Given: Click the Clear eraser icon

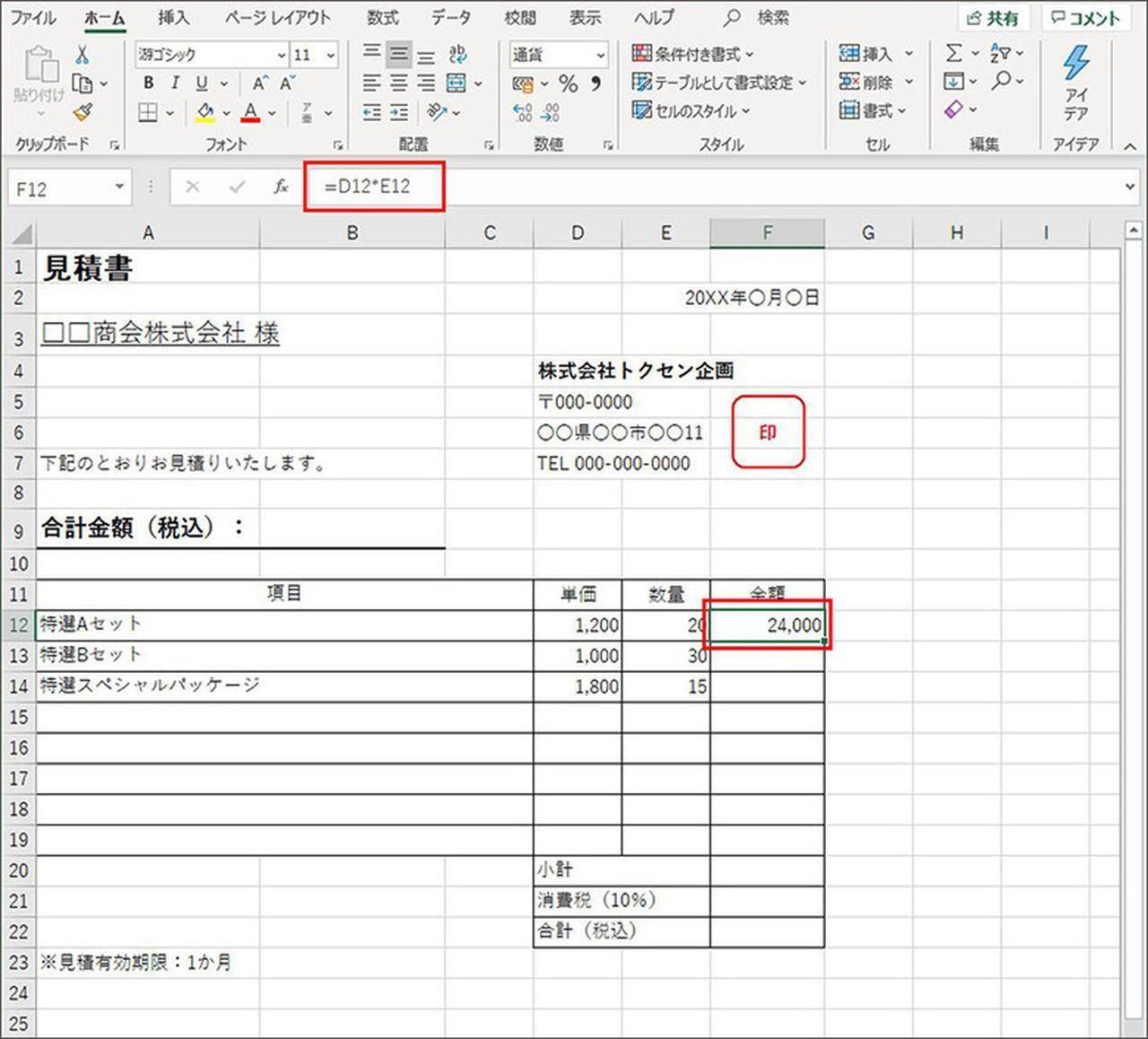Looking at the screenshot, I should (954, 109).
